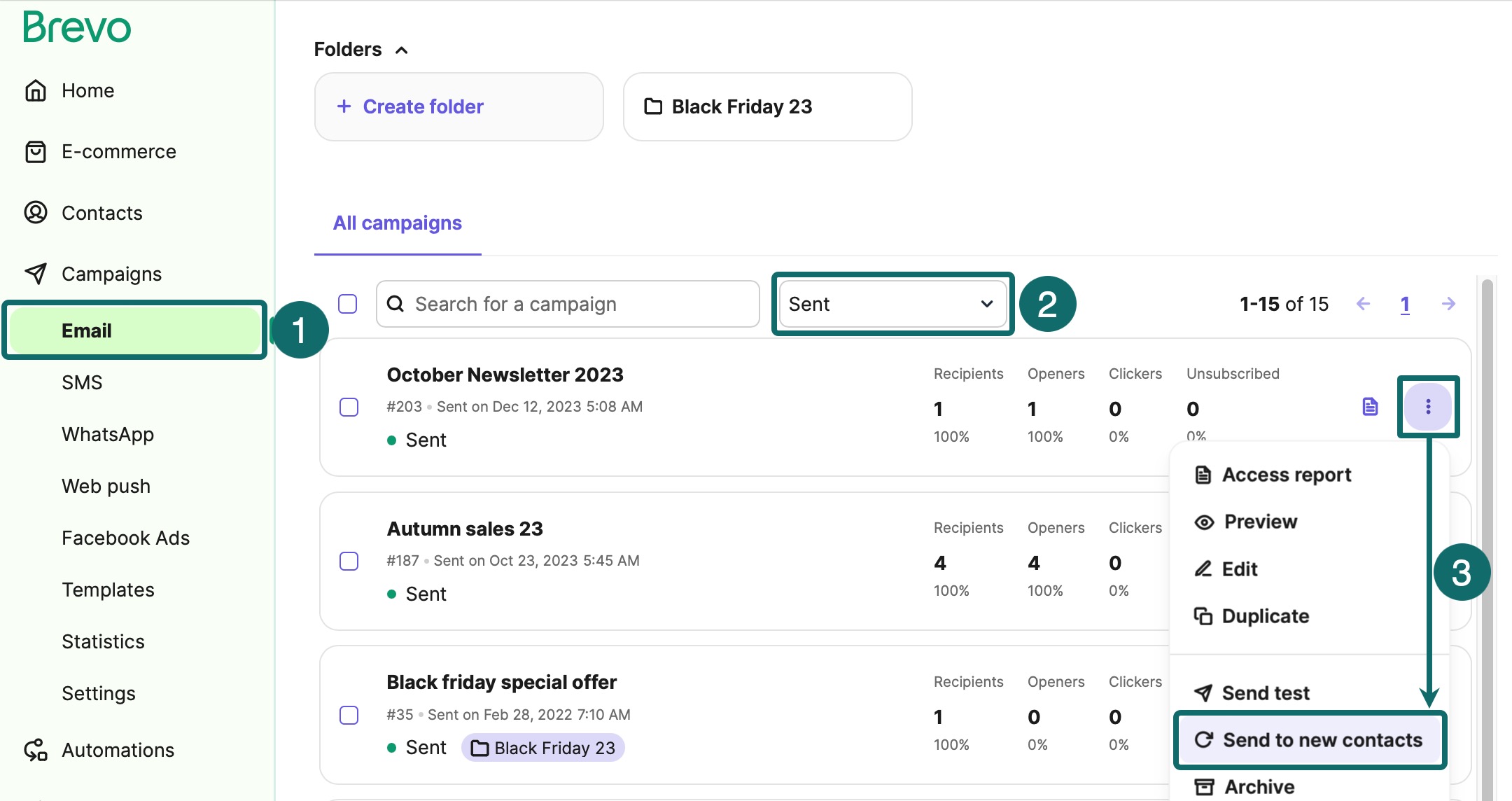Go to the next page arrow
The image size is (1512, 801).
click(x=1448, y=304)
